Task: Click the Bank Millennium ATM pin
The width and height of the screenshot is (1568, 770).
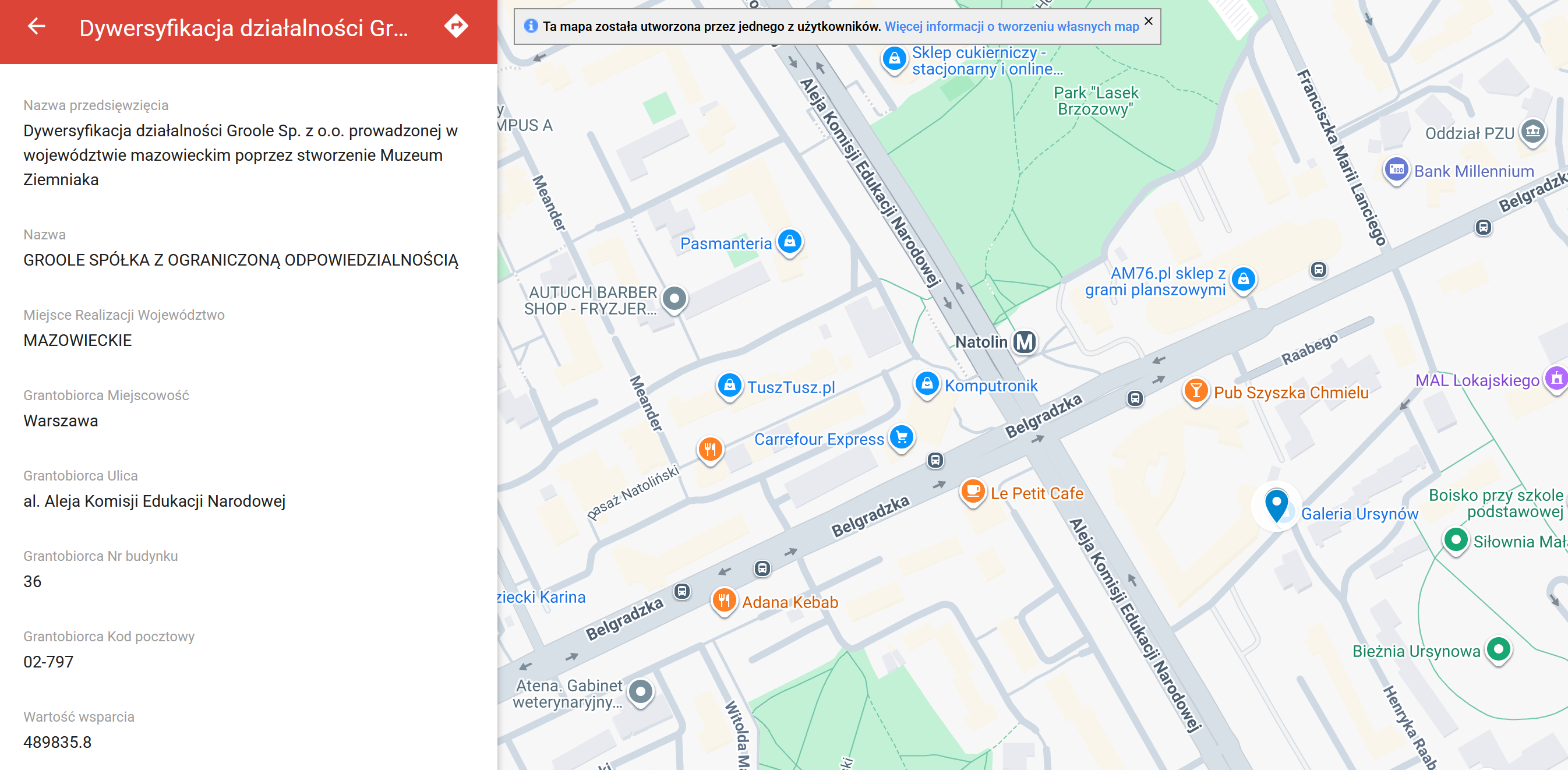Action: click(1396, 170)
